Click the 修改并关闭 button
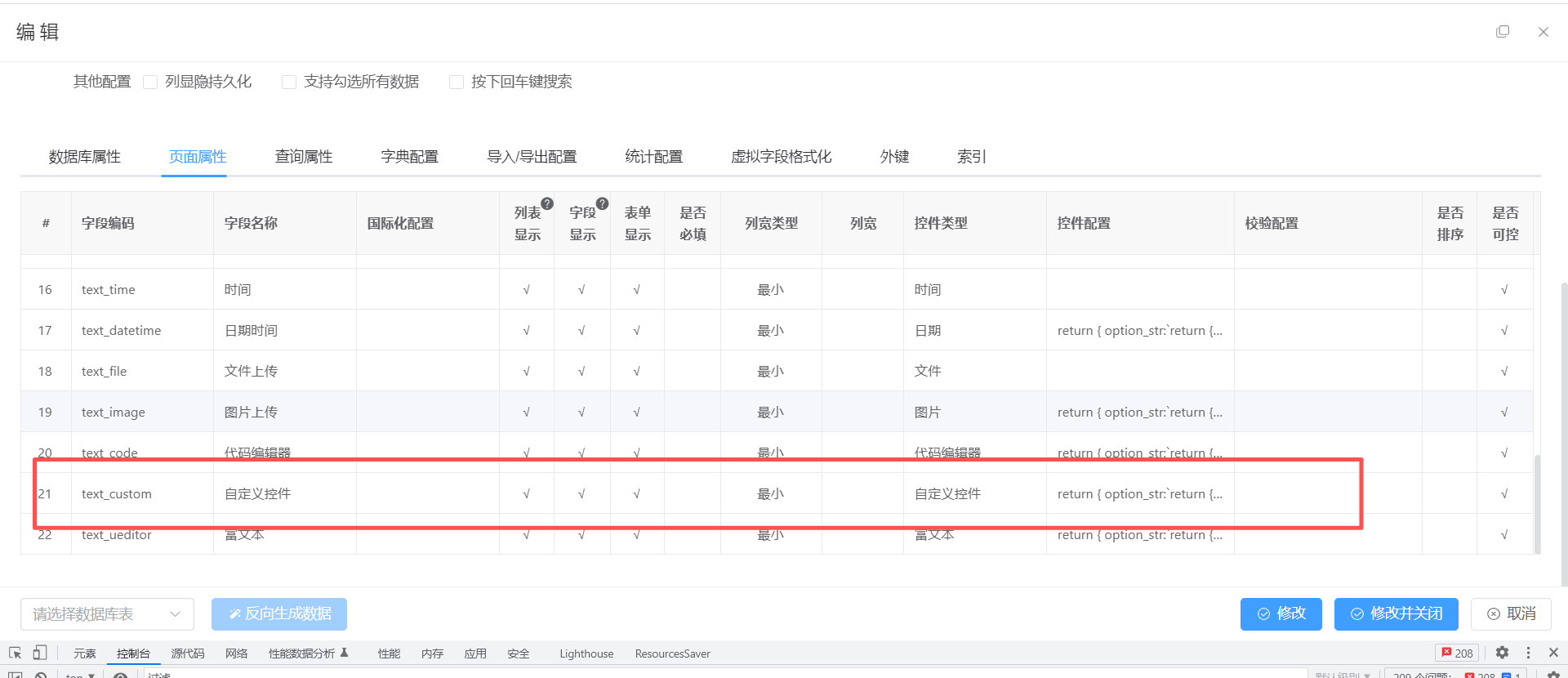This screenshot has width=1568, height=678. pyautogui.click(x=1396, y=614)
